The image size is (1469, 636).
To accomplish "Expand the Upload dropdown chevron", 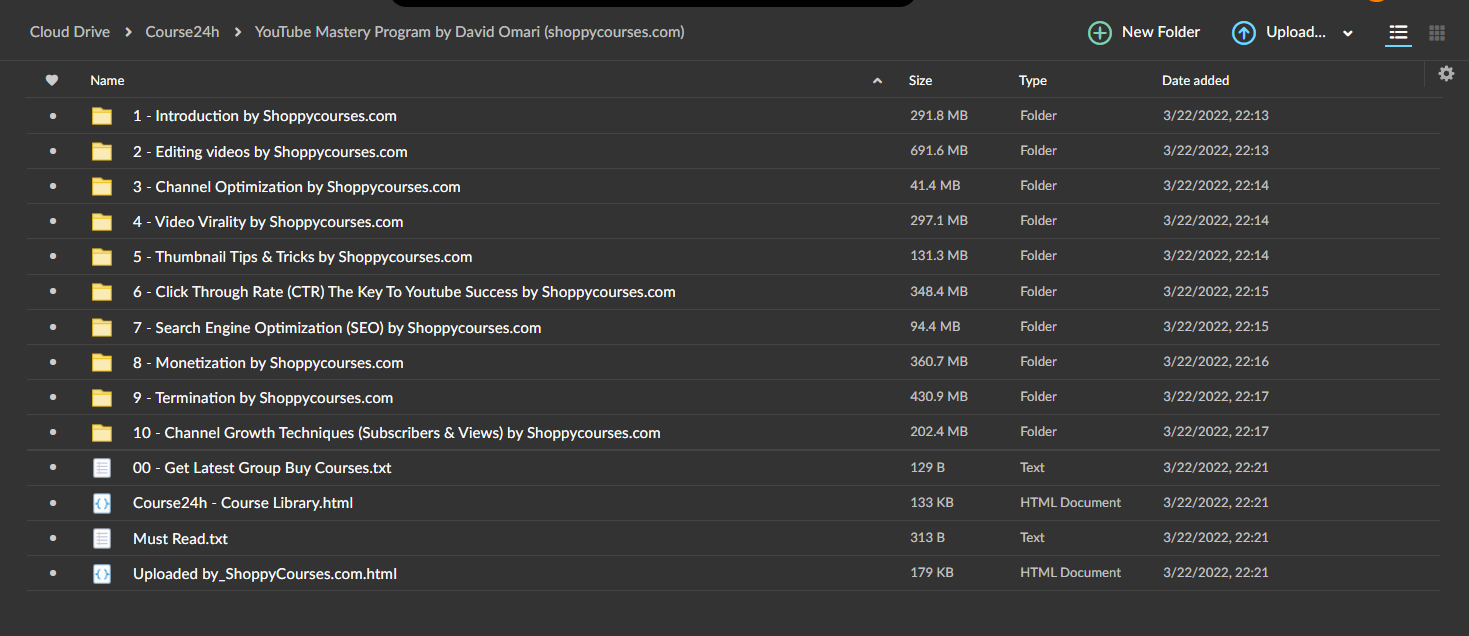I will pyautogui.click(x=1347, y=33).
